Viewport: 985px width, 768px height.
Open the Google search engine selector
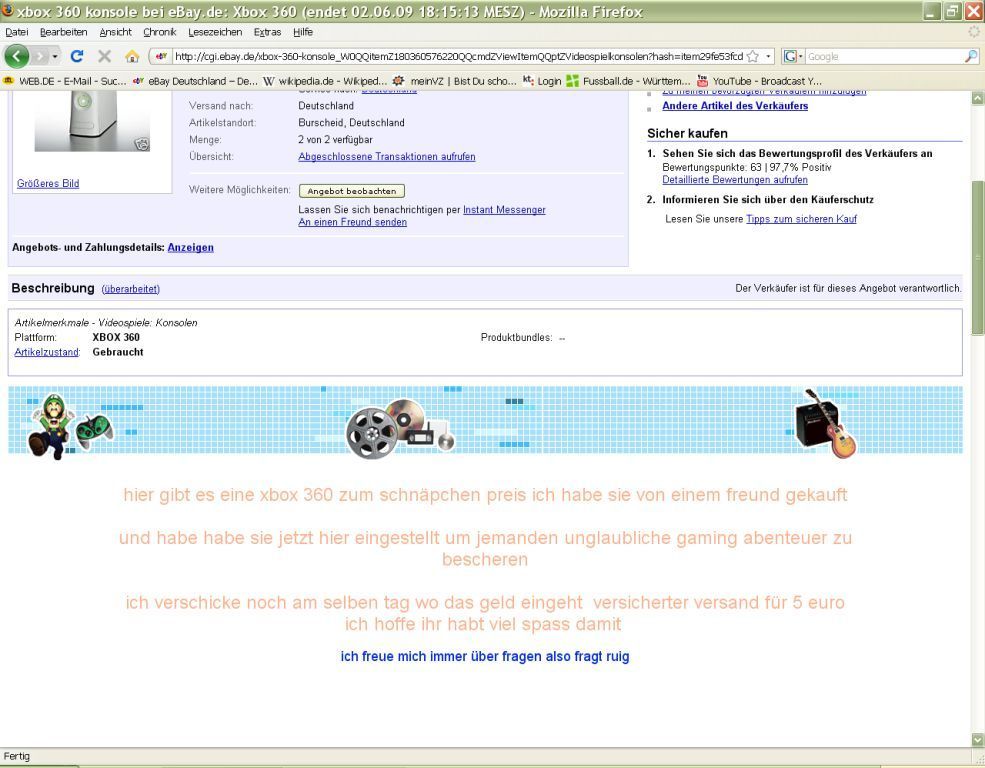[x=792, y=57]
